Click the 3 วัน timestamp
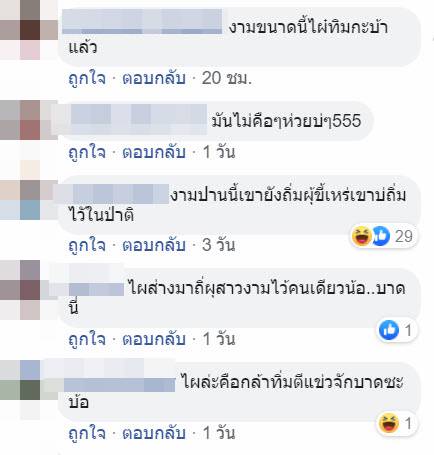Screen dimensions: 434x455 pos(218,245)
